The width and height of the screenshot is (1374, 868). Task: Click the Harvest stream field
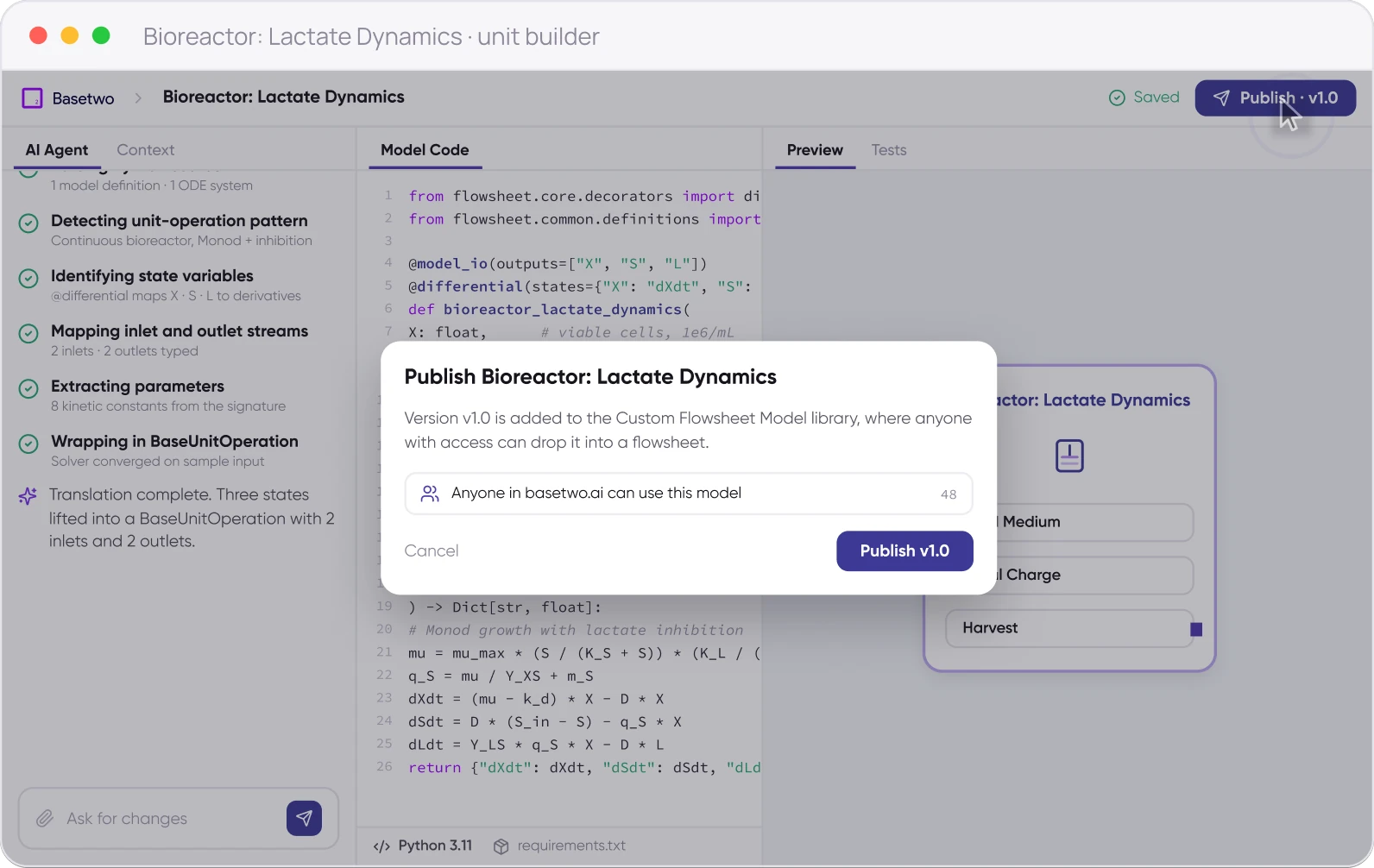tap(1069, 628)
